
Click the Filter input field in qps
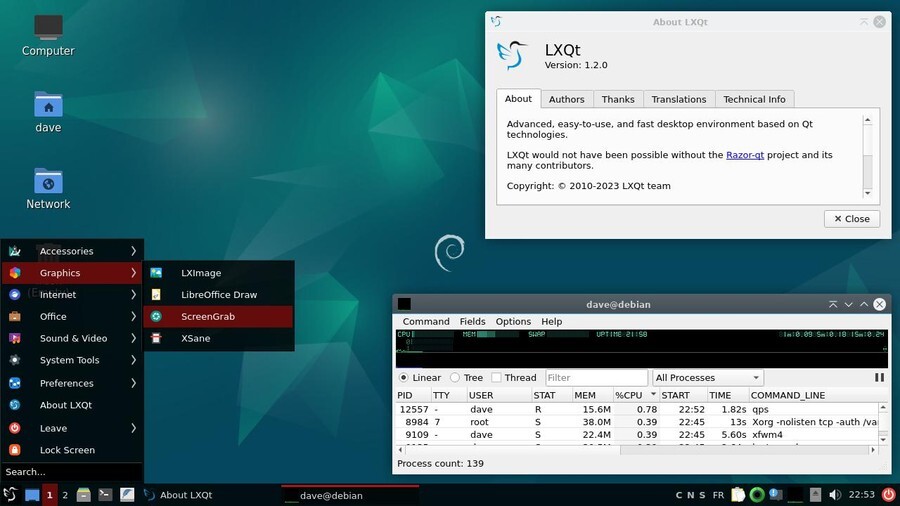coord(596,377)
